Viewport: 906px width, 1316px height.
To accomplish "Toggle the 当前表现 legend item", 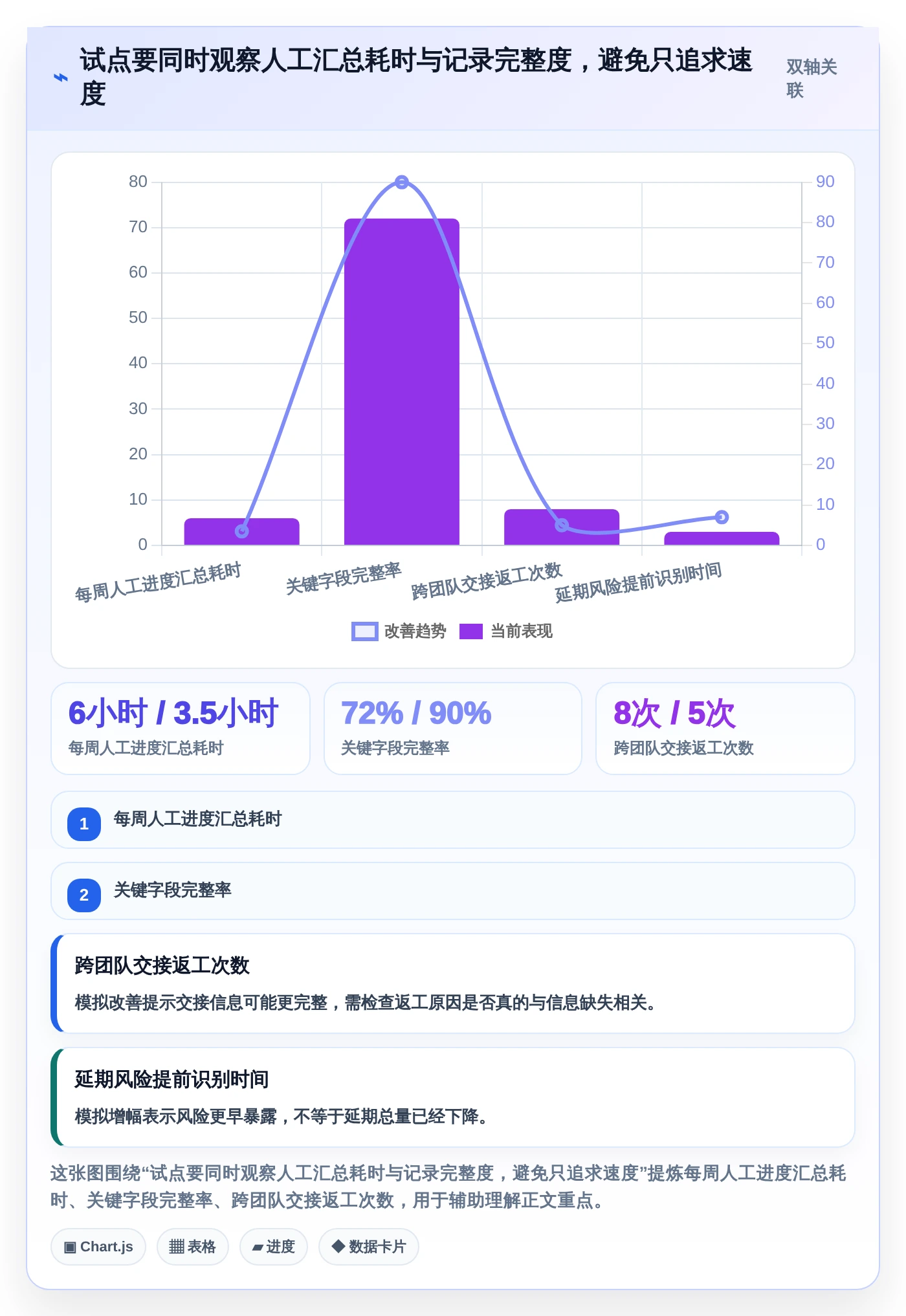I will click(x=505, y=631).
